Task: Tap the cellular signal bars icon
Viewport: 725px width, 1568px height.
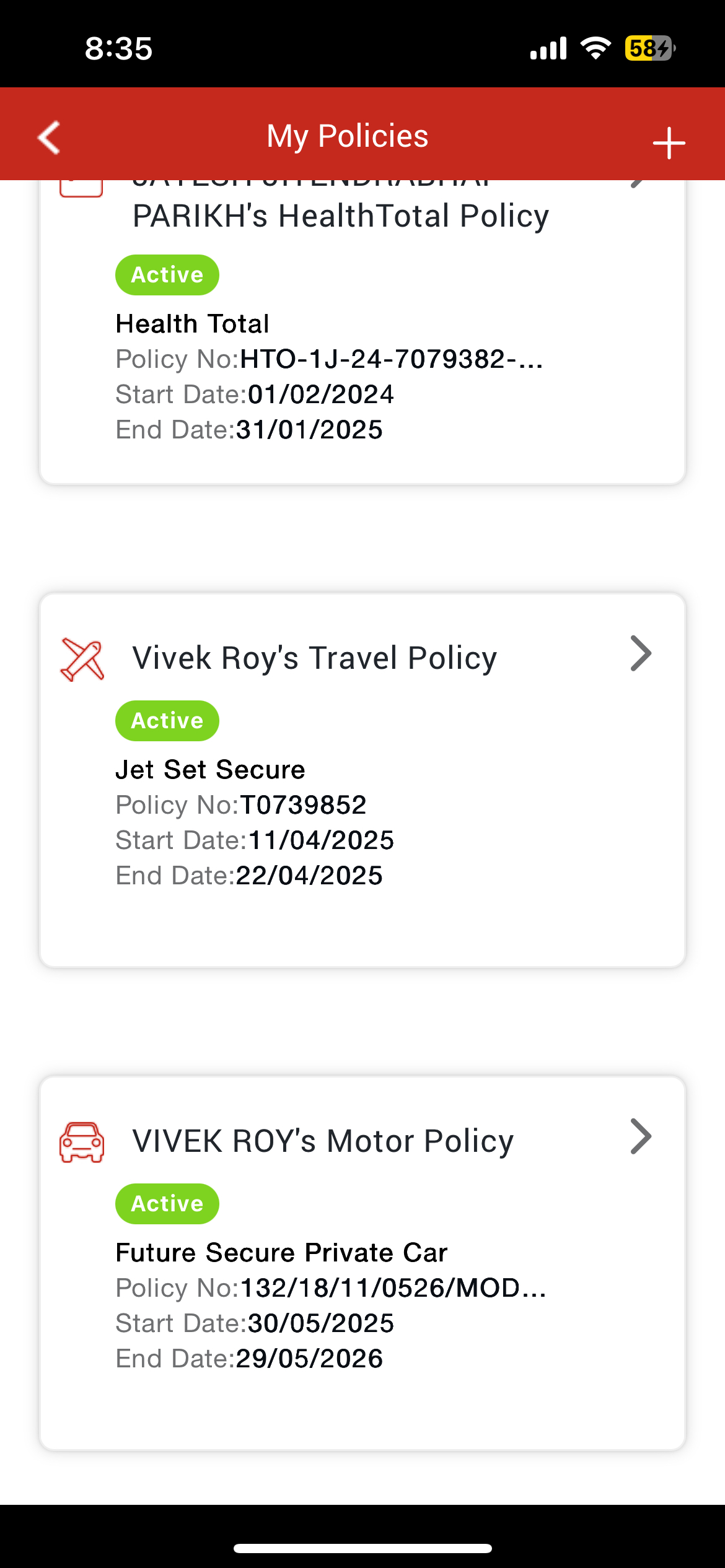Action: (548, 48)
